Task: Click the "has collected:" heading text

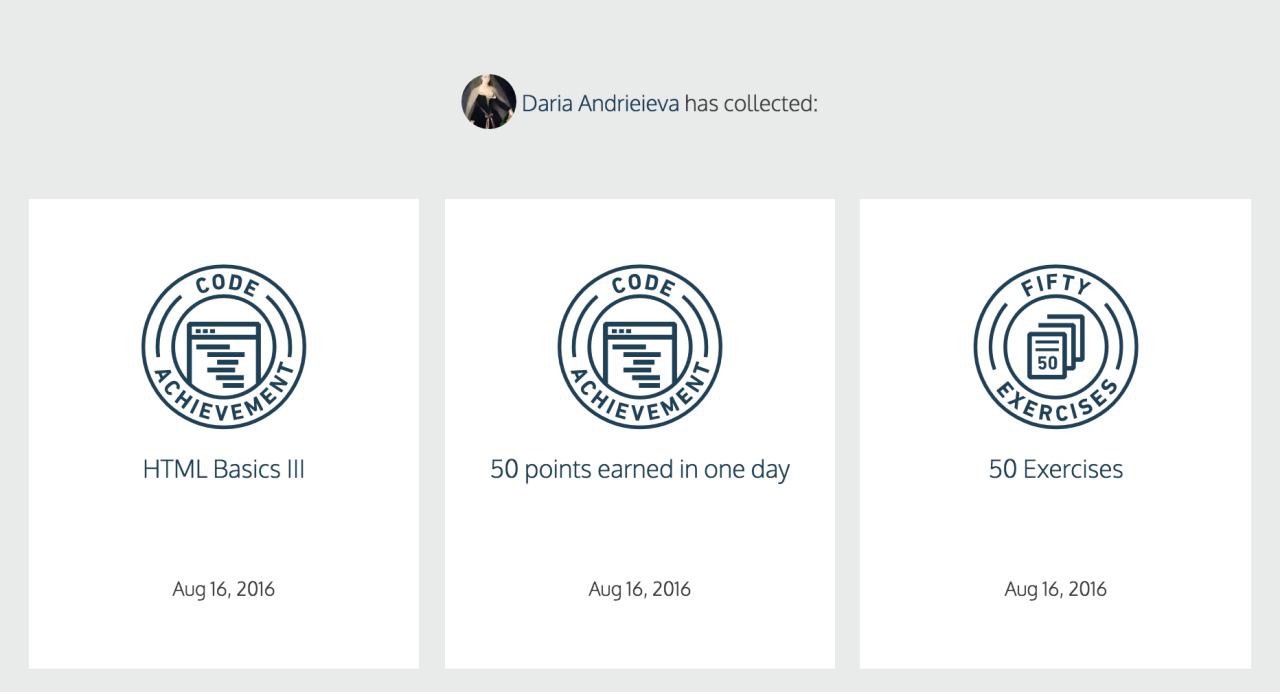Action: (x=751, y=103)
